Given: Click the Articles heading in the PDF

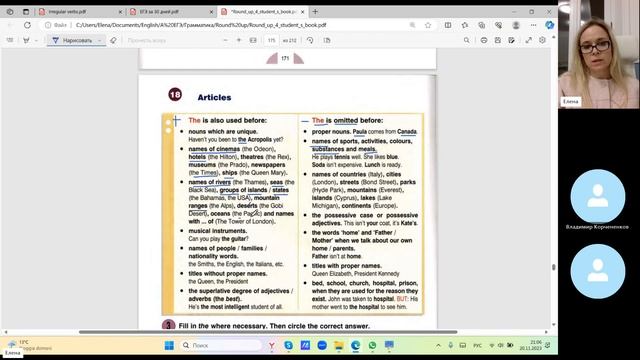Looking at the screenshot, I should pos(214,98).
